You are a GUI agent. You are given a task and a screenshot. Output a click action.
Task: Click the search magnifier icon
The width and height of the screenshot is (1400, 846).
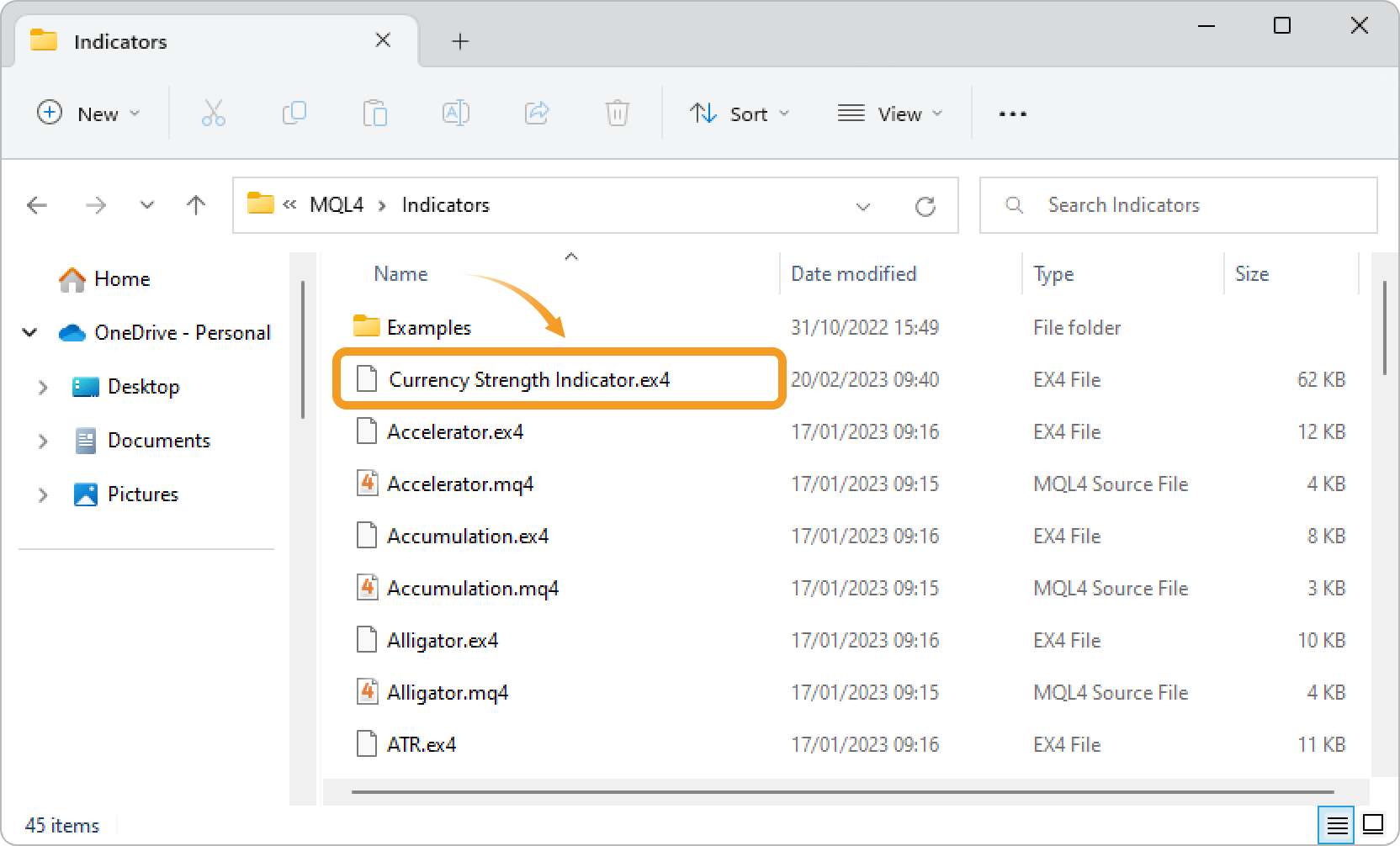click(1015, 205)
